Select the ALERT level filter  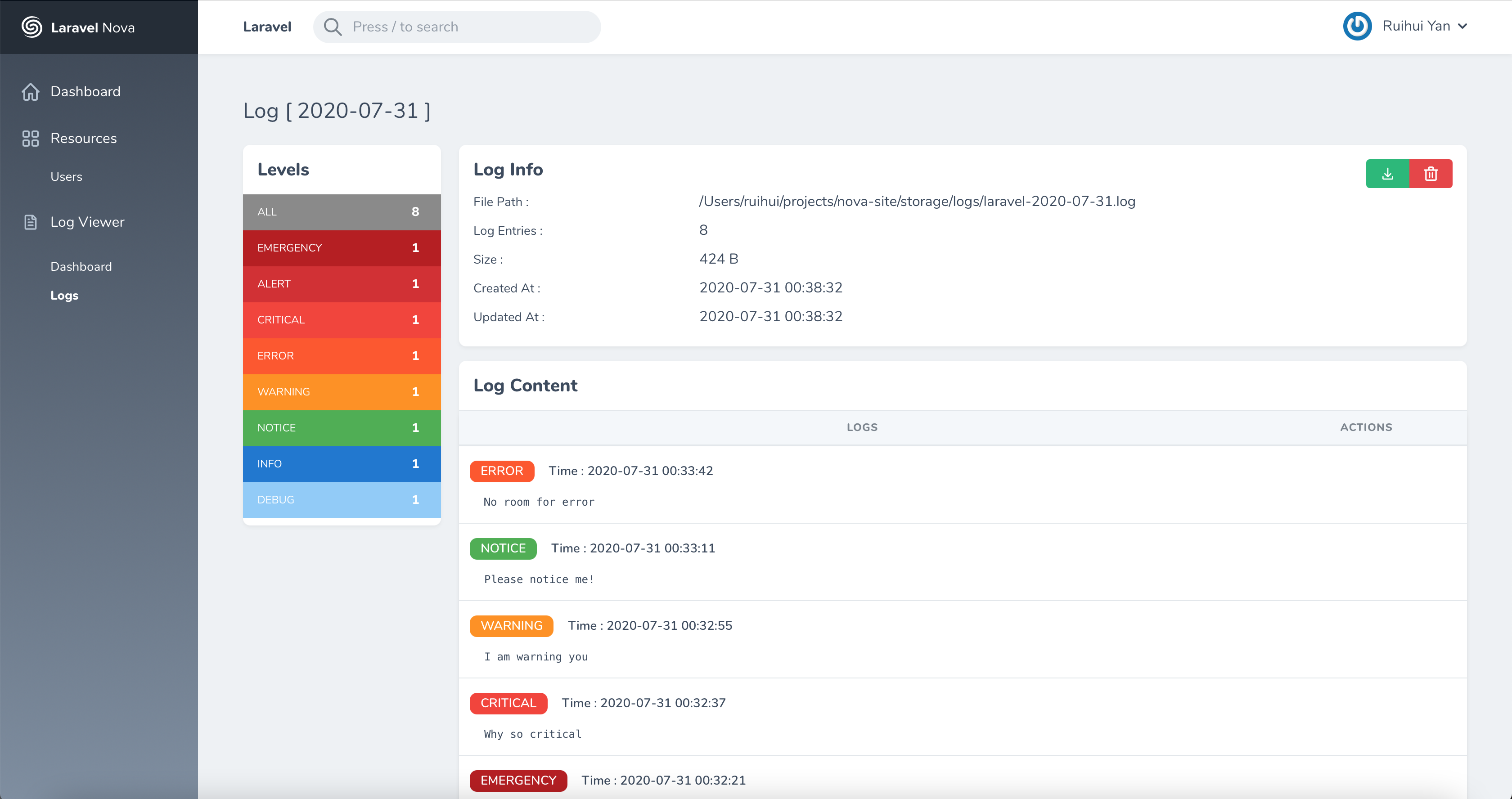coord(342,284)
